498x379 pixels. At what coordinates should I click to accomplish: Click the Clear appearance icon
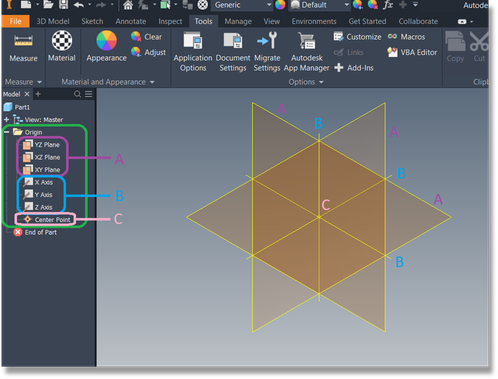tap(136, 36)
